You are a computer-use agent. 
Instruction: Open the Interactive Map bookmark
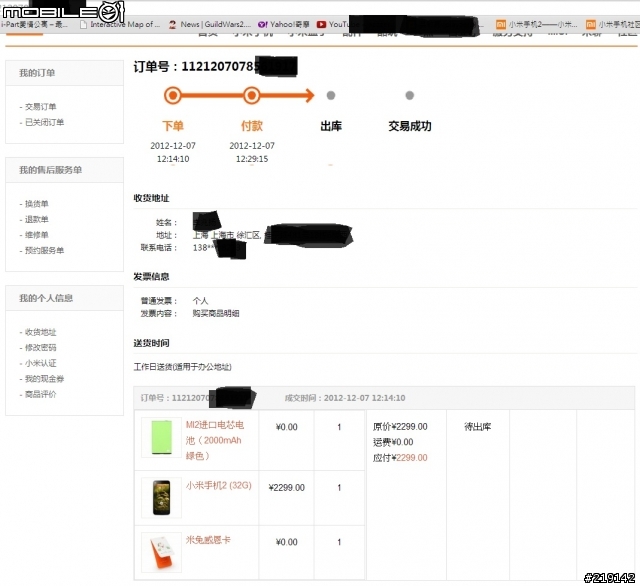tap(120, 24)
